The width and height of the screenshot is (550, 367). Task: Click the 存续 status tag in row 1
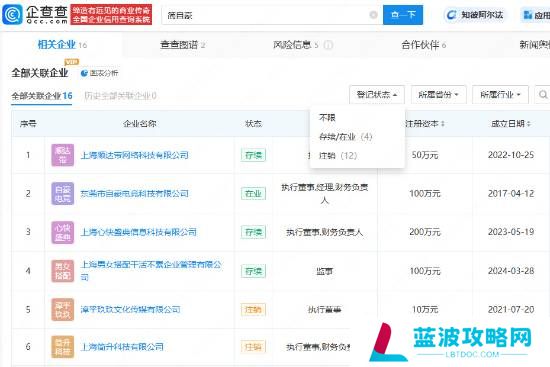point(253,155)
